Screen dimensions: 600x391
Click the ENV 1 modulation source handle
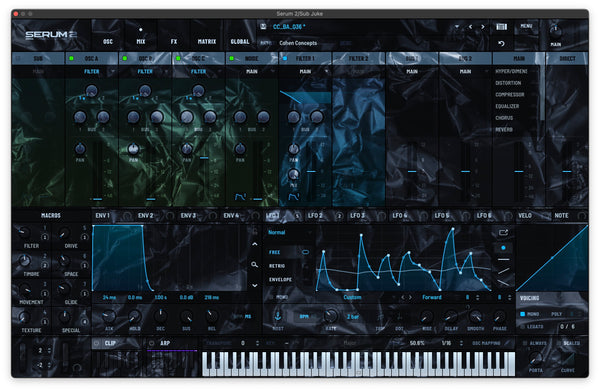[127, 216]
